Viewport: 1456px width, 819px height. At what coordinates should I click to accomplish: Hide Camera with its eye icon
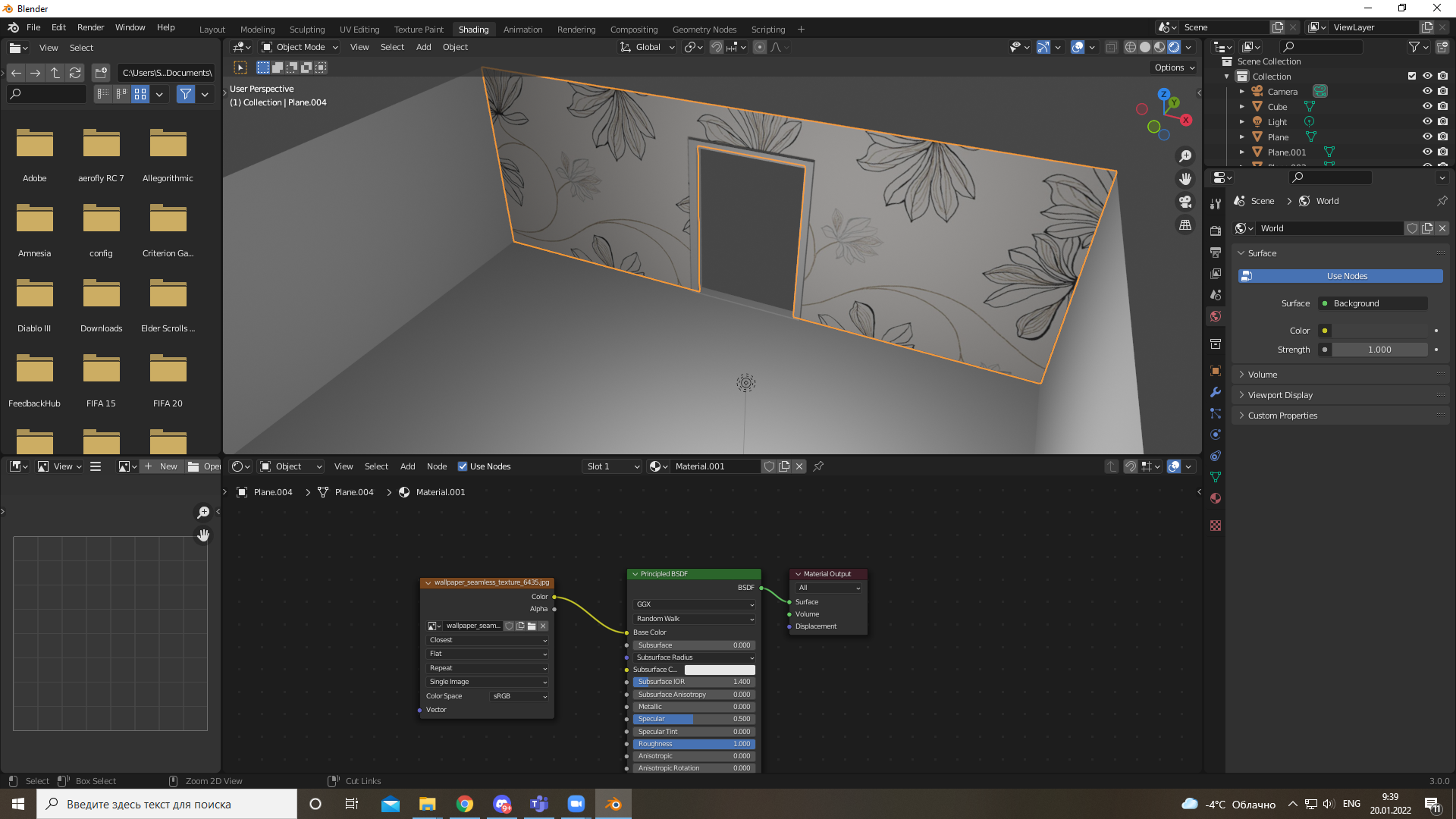tap(1427, 91)
